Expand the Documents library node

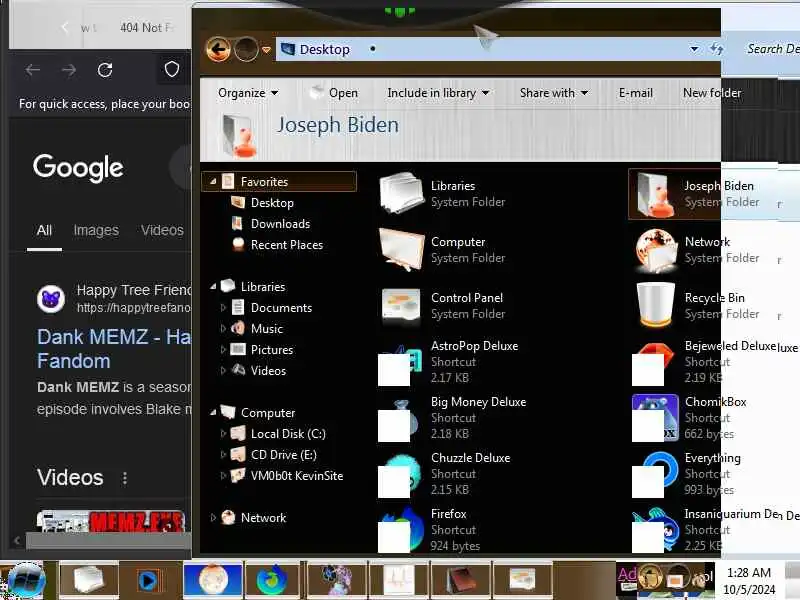(223, 308)
